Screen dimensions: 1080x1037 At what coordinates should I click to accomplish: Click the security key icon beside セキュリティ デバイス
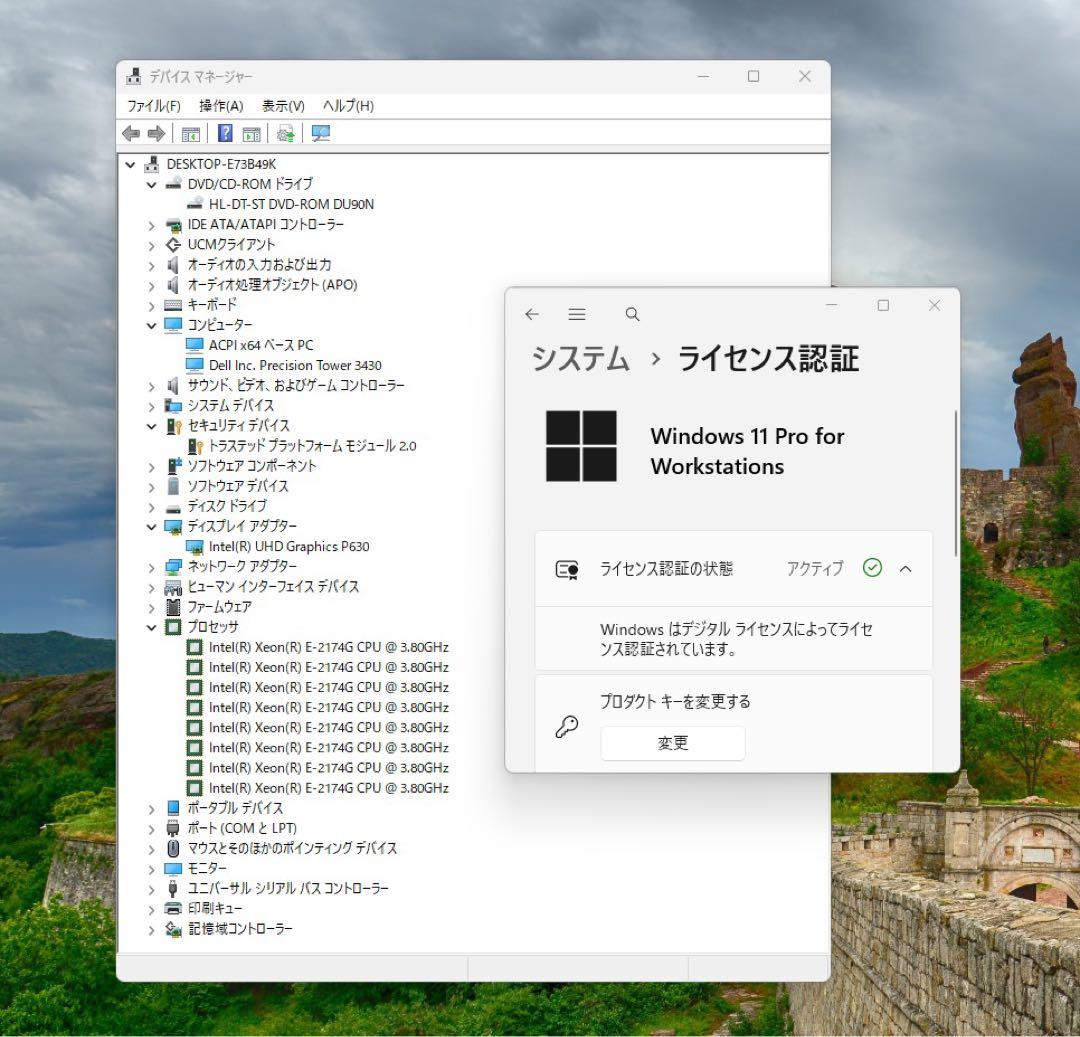pos(174,426)
